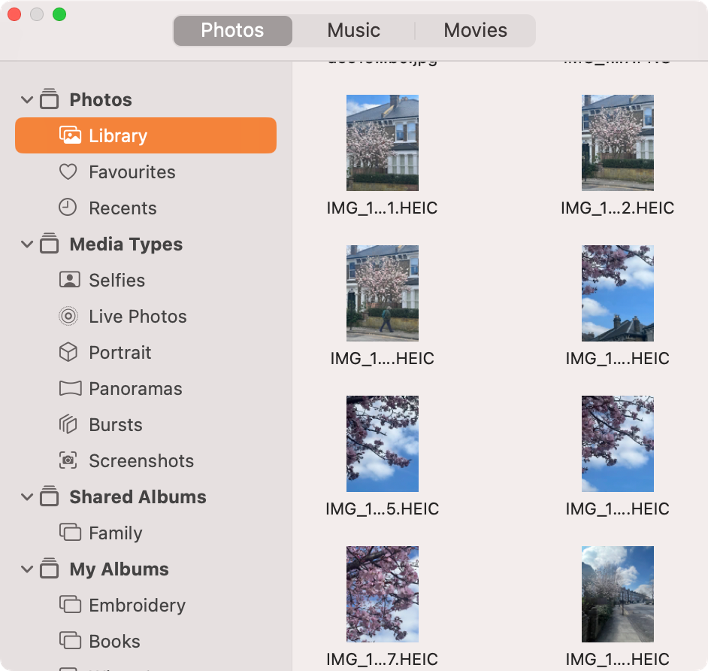Collapse the Shared Albums section chevron
The width and height of the screenshot is (708, 672).
(x=27, y=497)
